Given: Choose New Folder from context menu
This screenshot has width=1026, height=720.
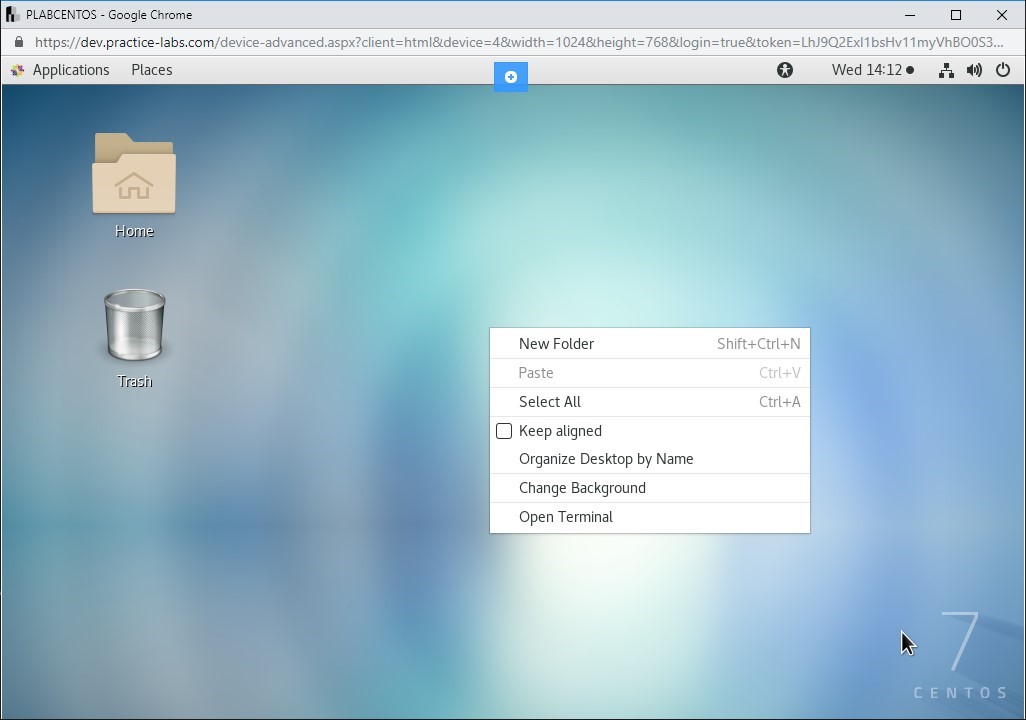Looking at the screenshot, I should pyautogui.click(x=556, y=344).
